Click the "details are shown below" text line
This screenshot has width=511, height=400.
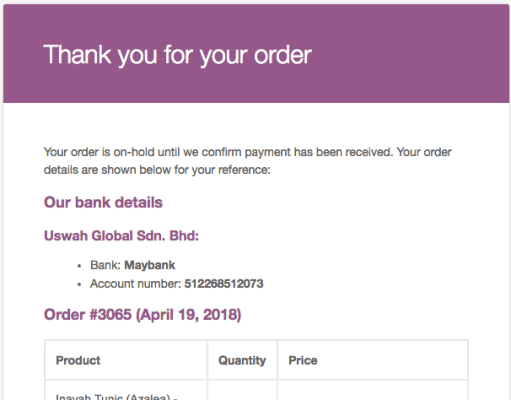(157, 170)
